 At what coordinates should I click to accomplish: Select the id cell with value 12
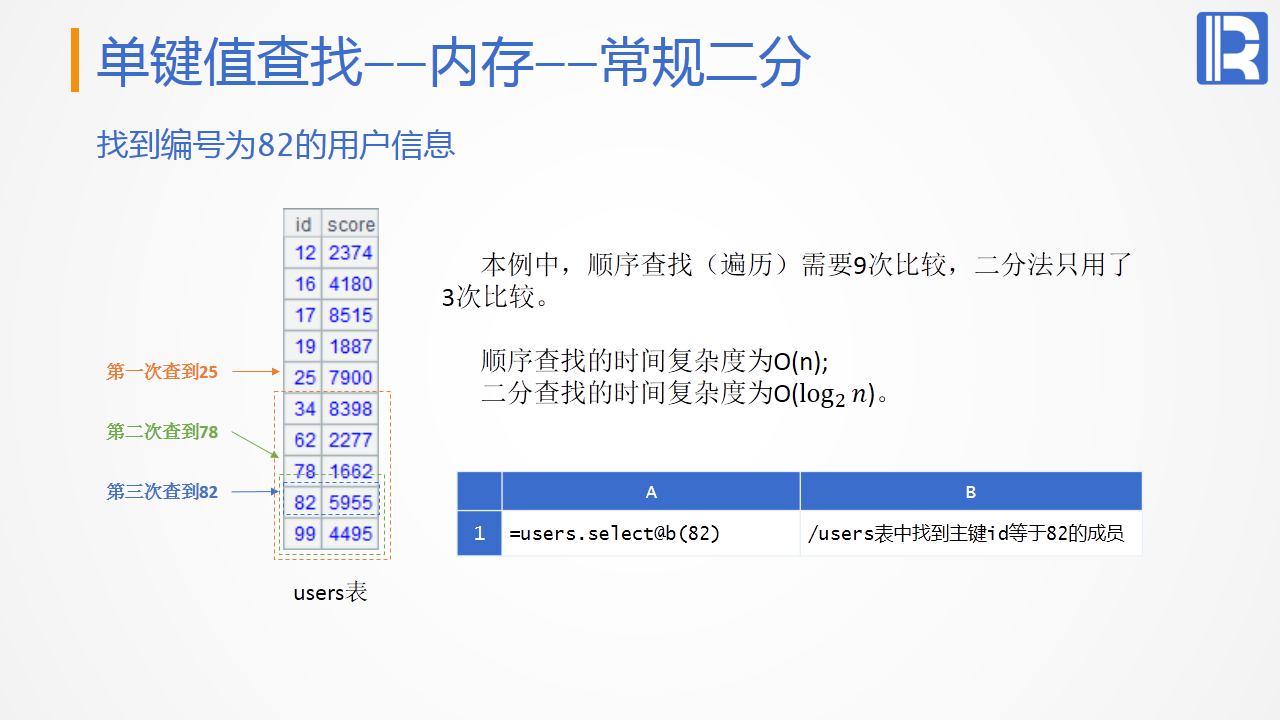pos(303,253)
